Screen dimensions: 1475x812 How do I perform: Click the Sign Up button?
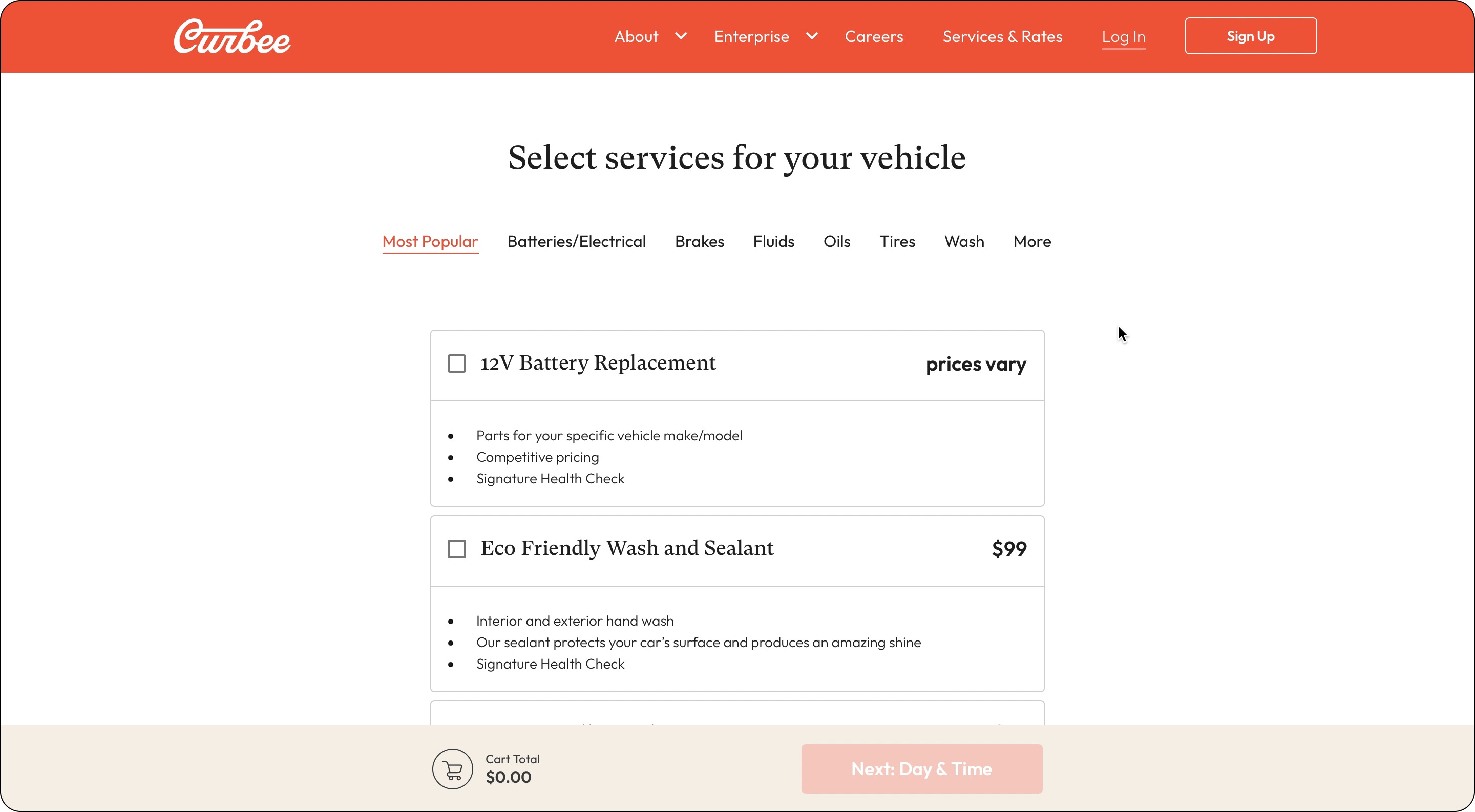pos(1251,36)
